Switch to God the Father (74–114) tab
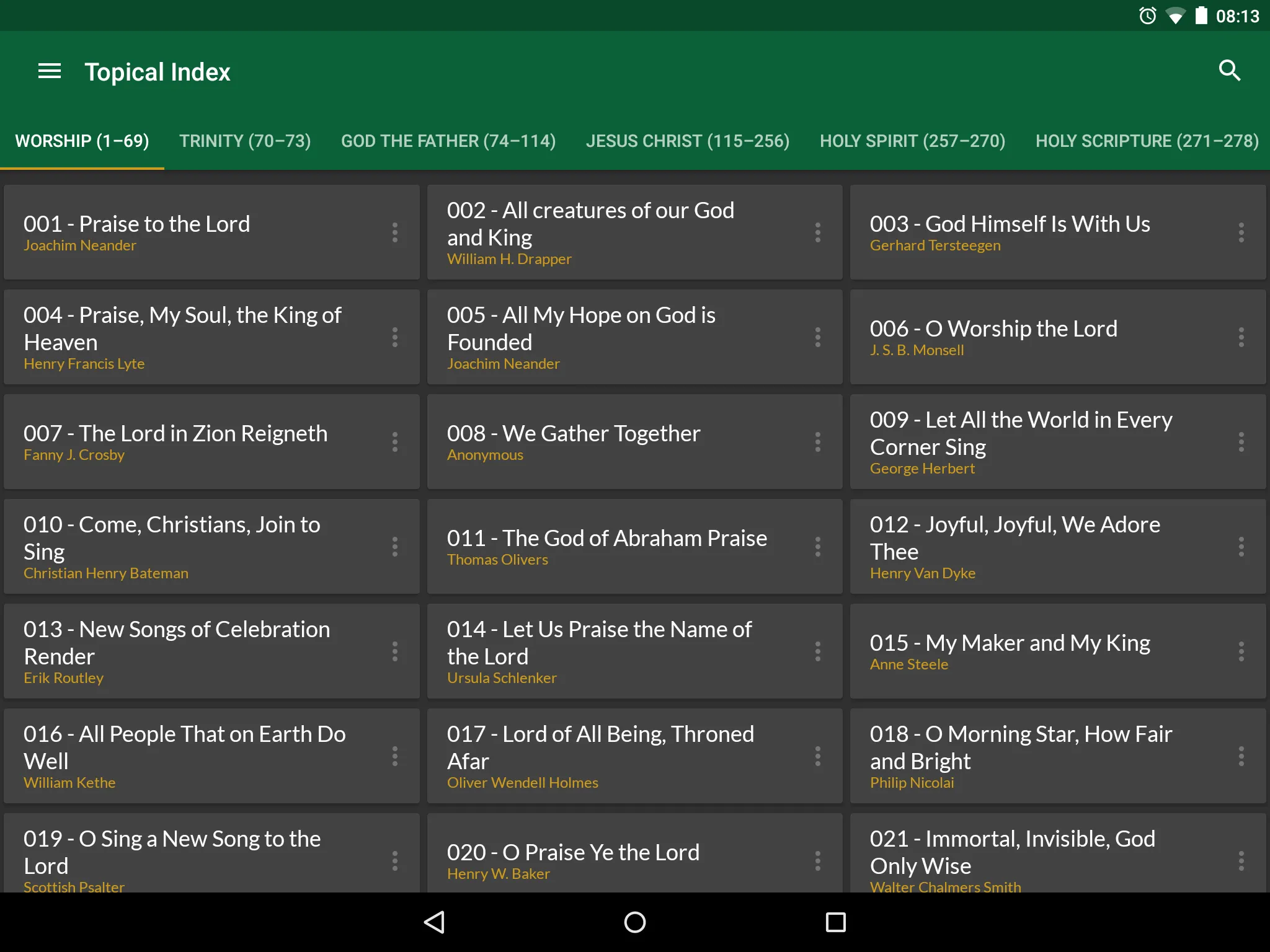This screenshot has width=1270, height=952. (448, 141)
